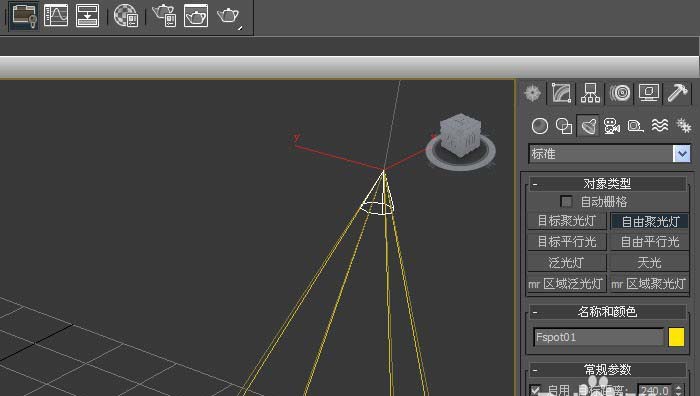Image resolution: width=700 pixels, height=396 pixels.
Task: Enable the 自动栅格 checkbox
Action: [x=566, y=201]
